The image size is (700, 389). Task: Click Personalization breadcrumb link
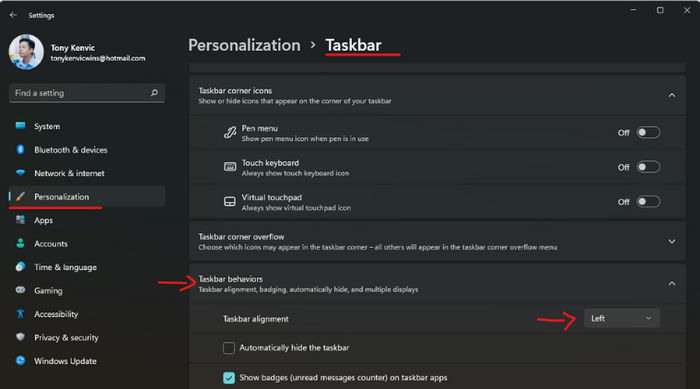click(x=244, y=45)
